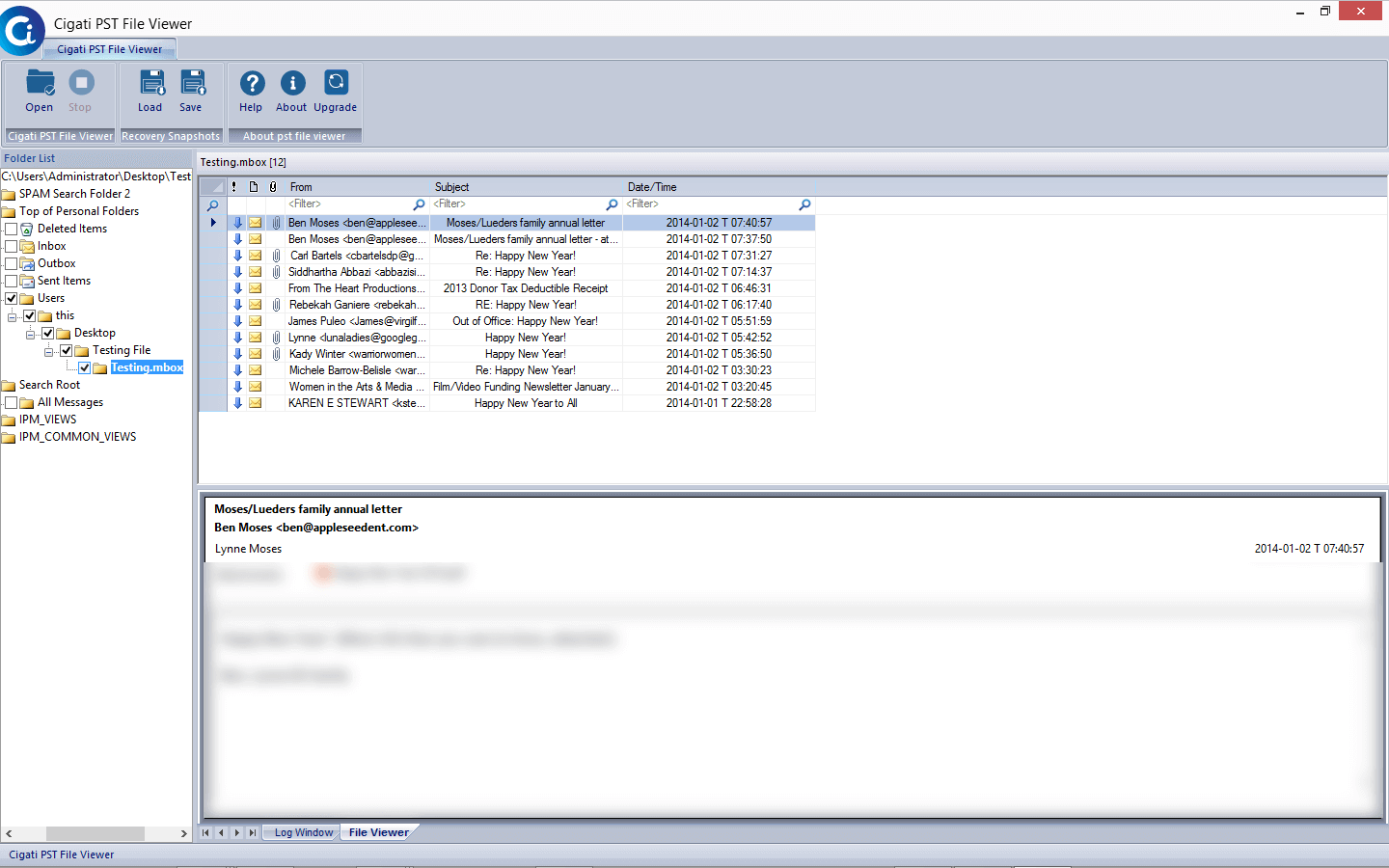1389x868 pixels.
Task: Select the IPM_COMMON_VIEWS folder
Action: point(77,437)
